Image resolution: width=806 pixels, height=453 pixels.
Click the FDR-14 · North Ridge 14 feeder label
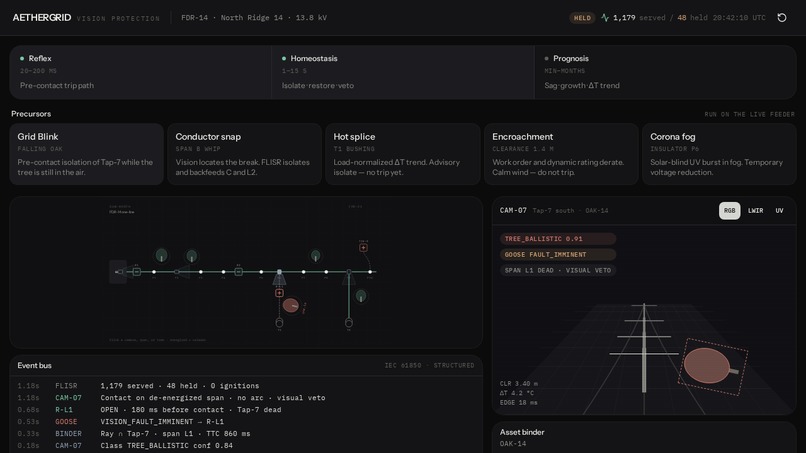click(x=254, y=17)
